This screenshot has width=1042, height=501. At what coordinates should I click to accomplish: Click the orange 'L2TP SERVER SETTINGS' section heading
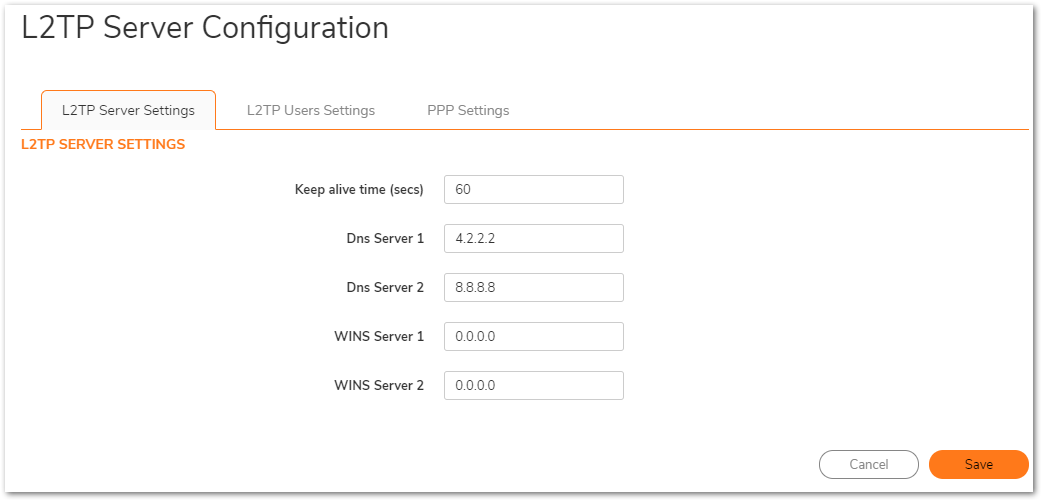click(103, 145)
